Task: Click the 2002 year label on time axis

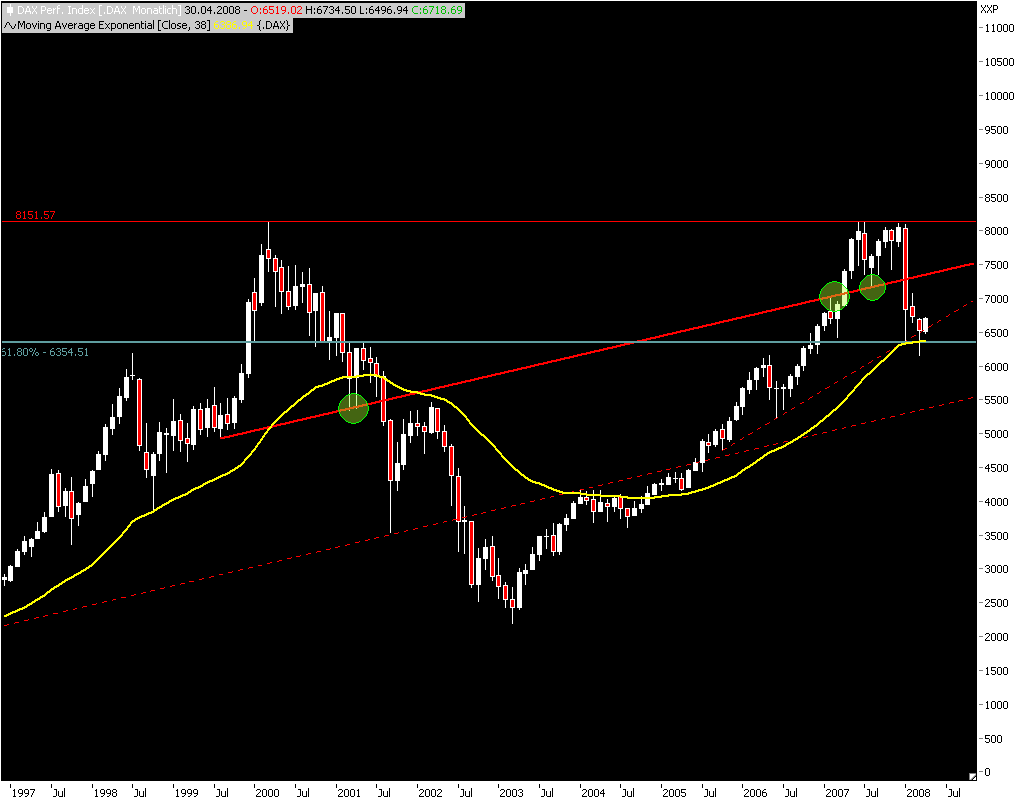Action: point(430,793)
